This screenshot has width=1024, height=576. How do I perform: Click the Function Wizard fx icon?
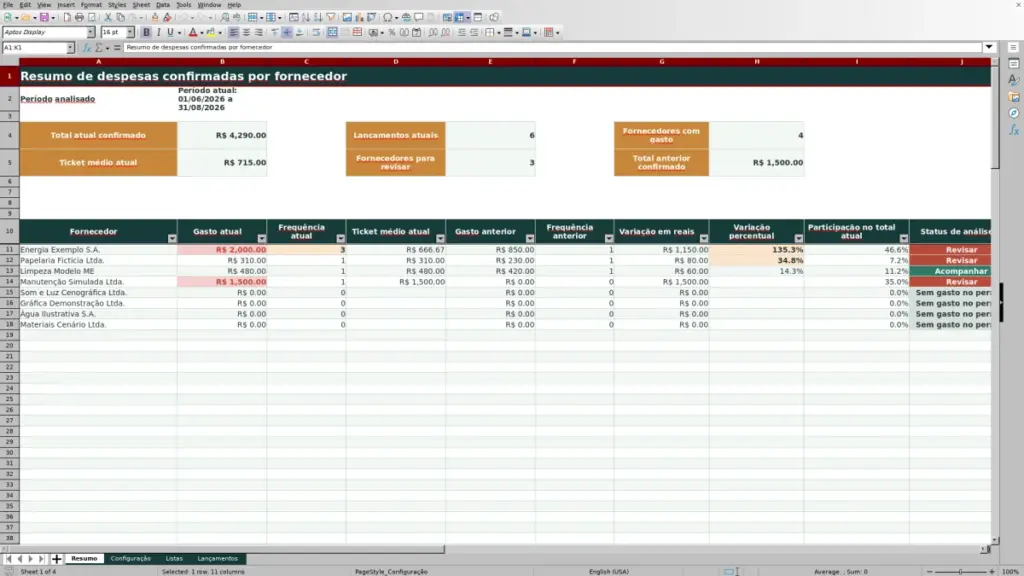tap(86, 48)
